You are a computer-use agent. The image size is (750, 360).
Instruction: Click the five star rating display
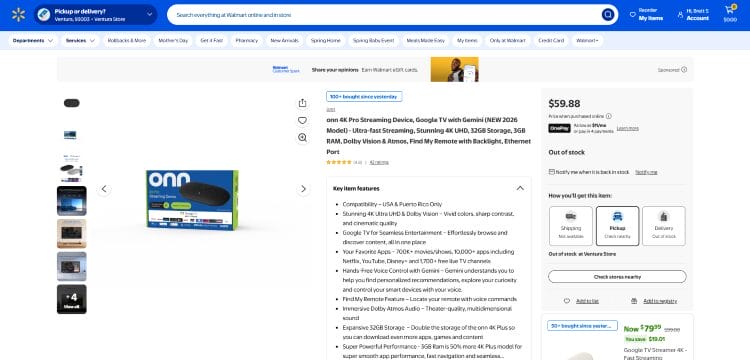coord(339,163)
